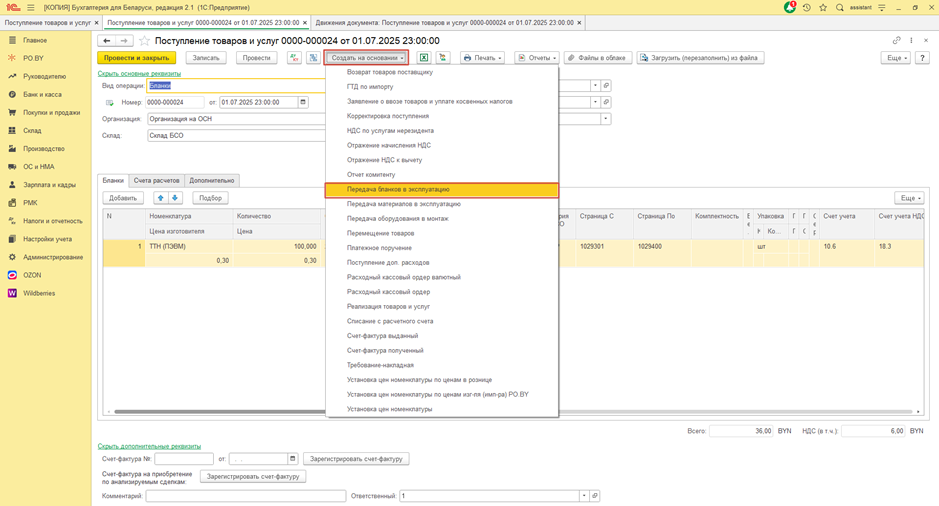Image resolution: width=939 pixels, height=506 pixels.
Task: Select Перемещение товаров menu entry
Action: pos(442,234)
